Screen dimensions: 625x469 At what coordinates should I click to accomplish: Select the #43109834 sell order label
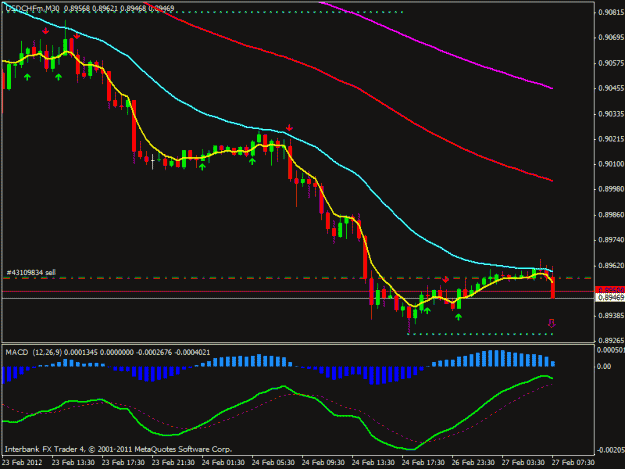(31, 272)
